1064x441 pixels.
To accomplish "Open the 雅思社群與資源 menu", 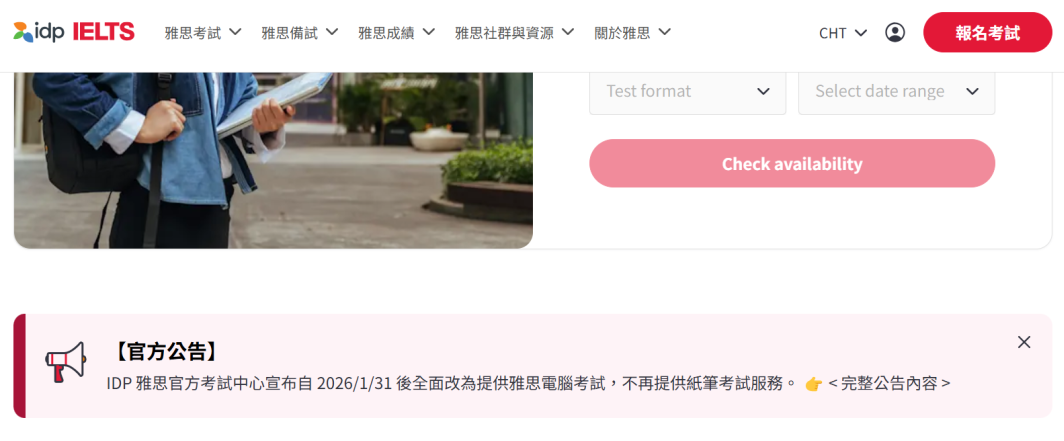I will (514, 32).
